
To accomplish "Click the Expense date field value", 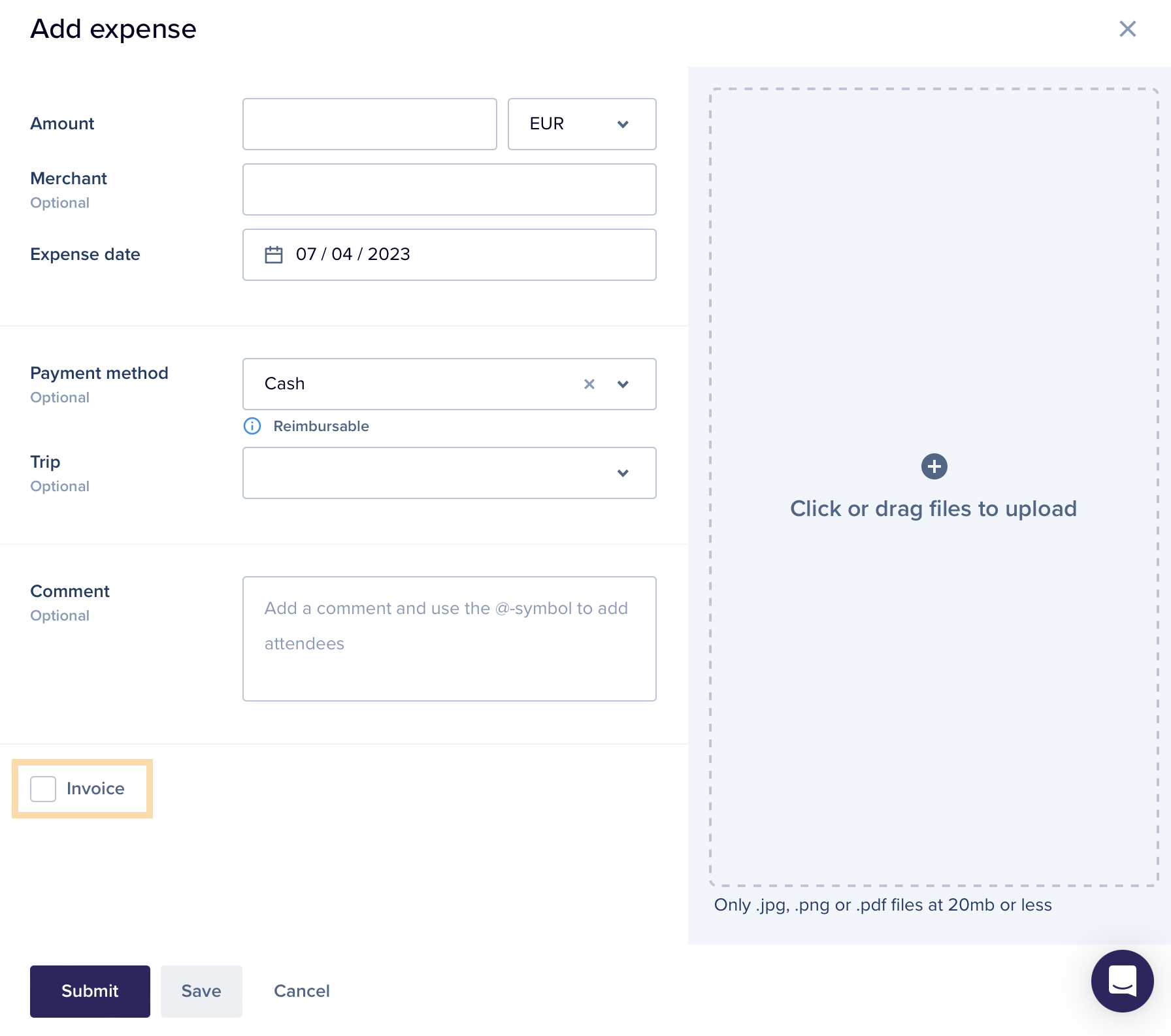I will coord(353,254).
